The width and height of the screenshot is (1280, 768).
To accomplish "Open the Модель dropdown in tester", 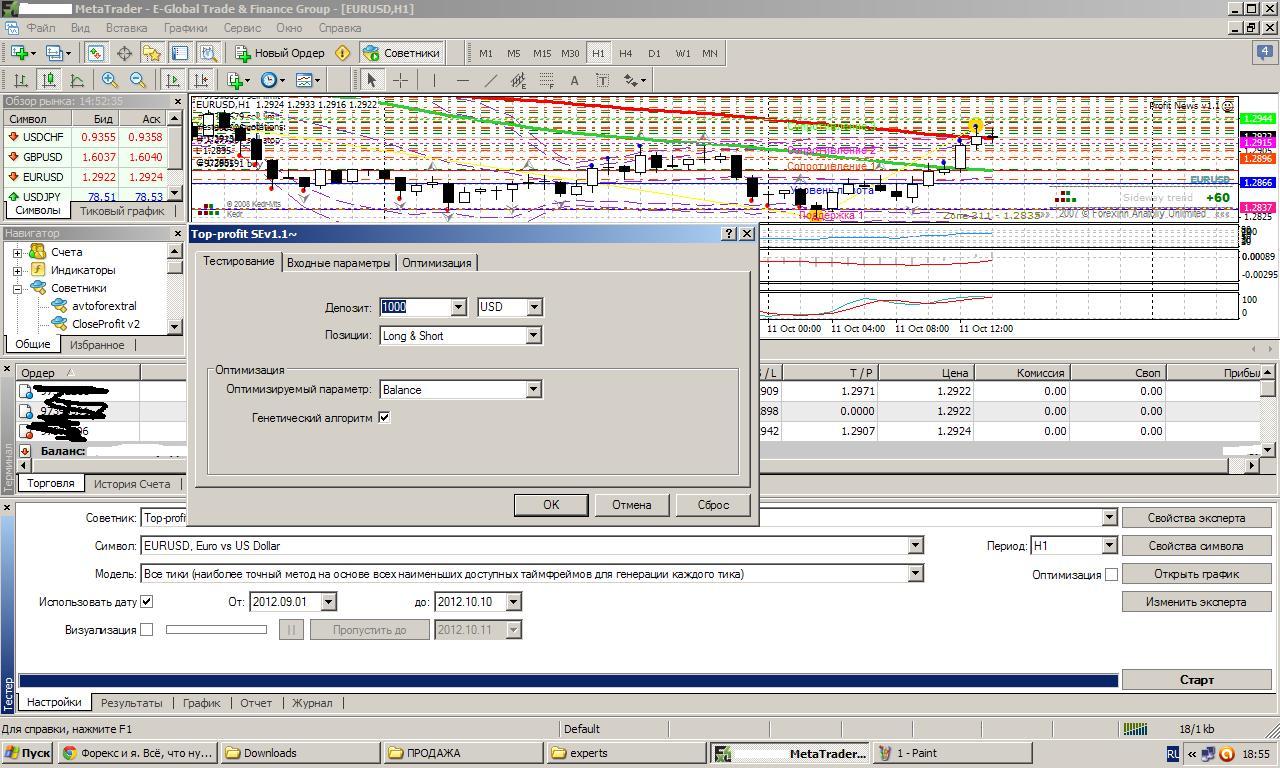I will coord(914,573).
